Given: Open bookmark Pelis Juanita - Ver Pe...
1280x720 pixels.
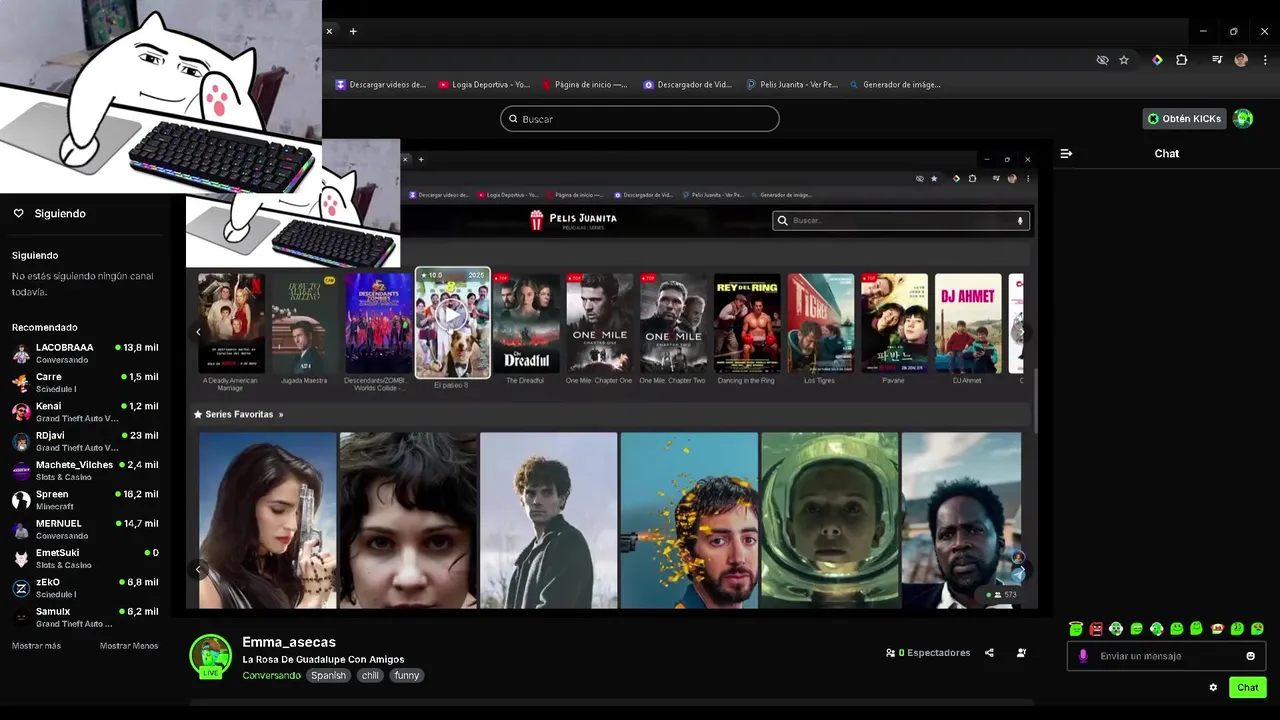Looking at the screenshot, I should tap(792, 85).
